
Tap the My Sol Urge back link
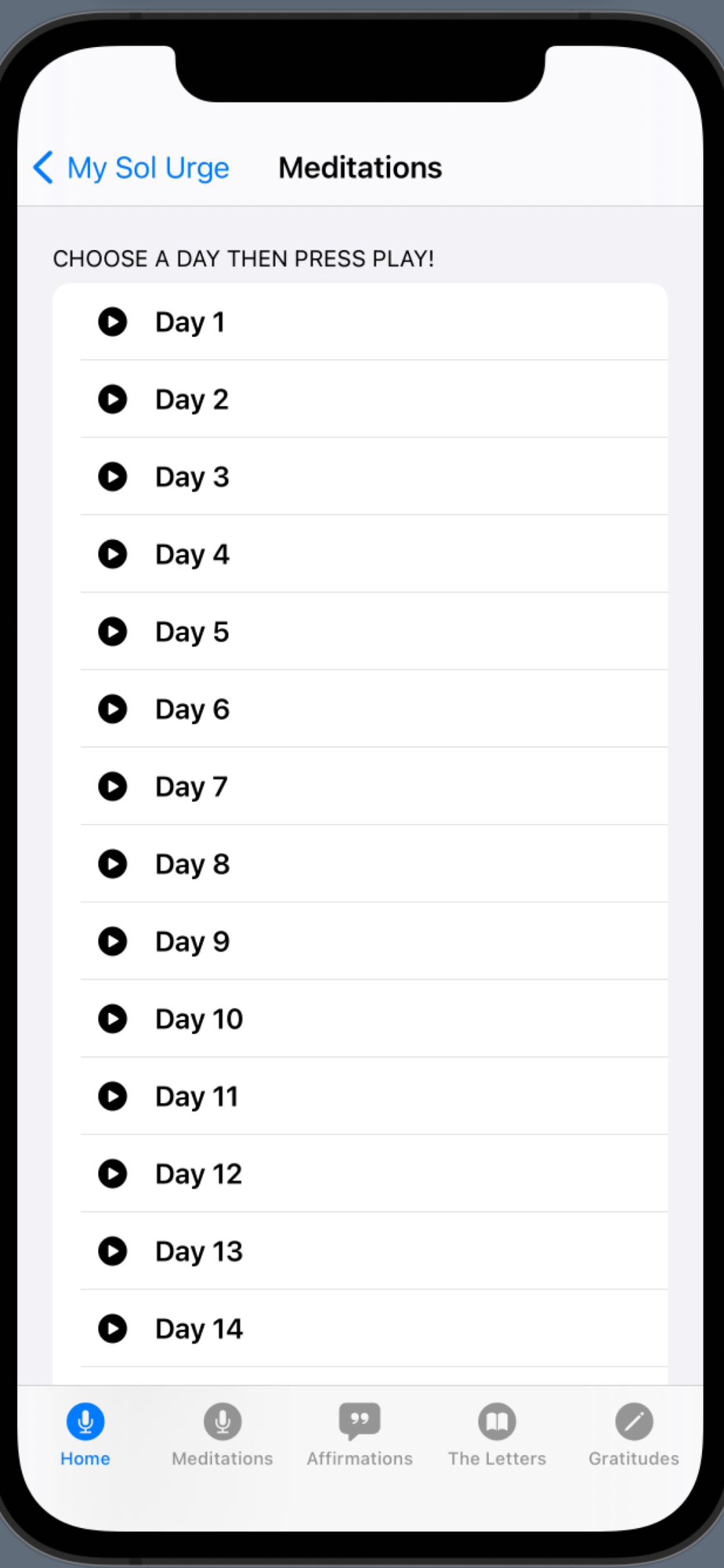148,168
